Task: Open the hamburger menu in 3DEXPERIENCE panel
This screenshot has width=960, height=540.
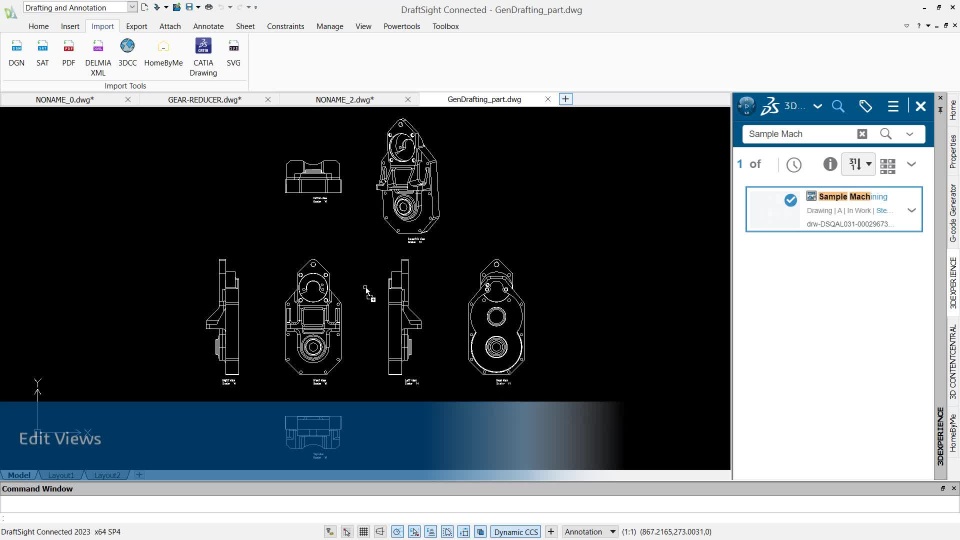Action: point(893,106)
